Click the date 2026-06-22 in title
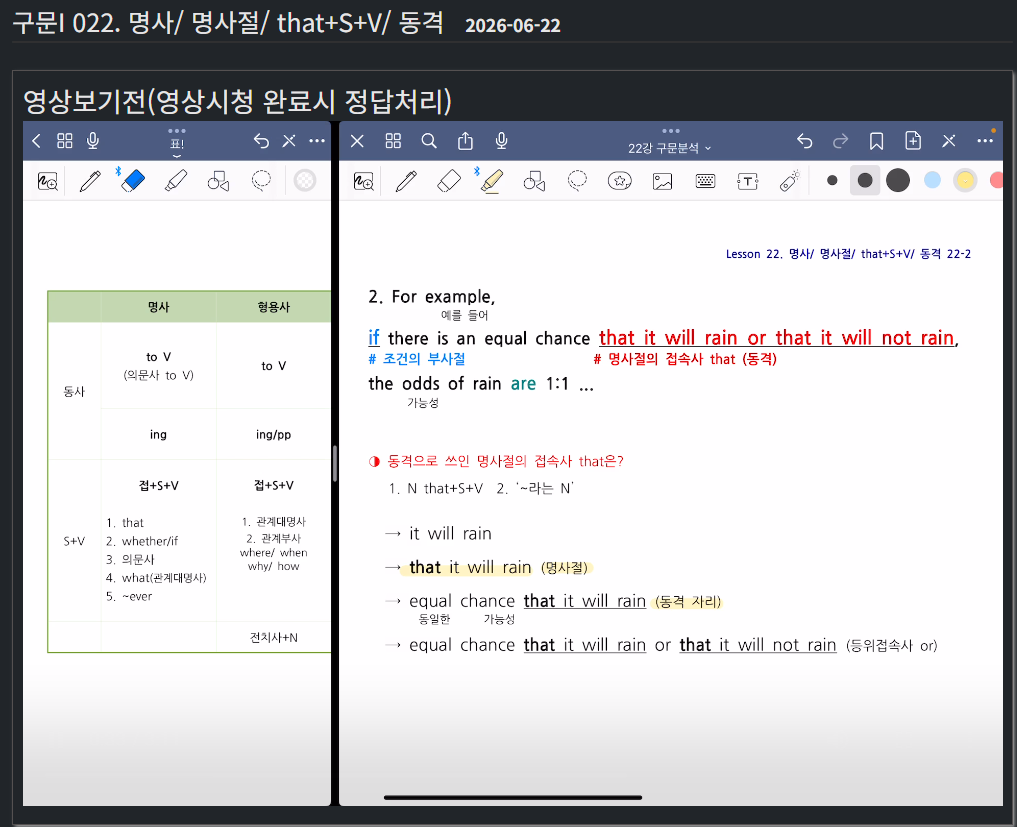 pos(512,25)
